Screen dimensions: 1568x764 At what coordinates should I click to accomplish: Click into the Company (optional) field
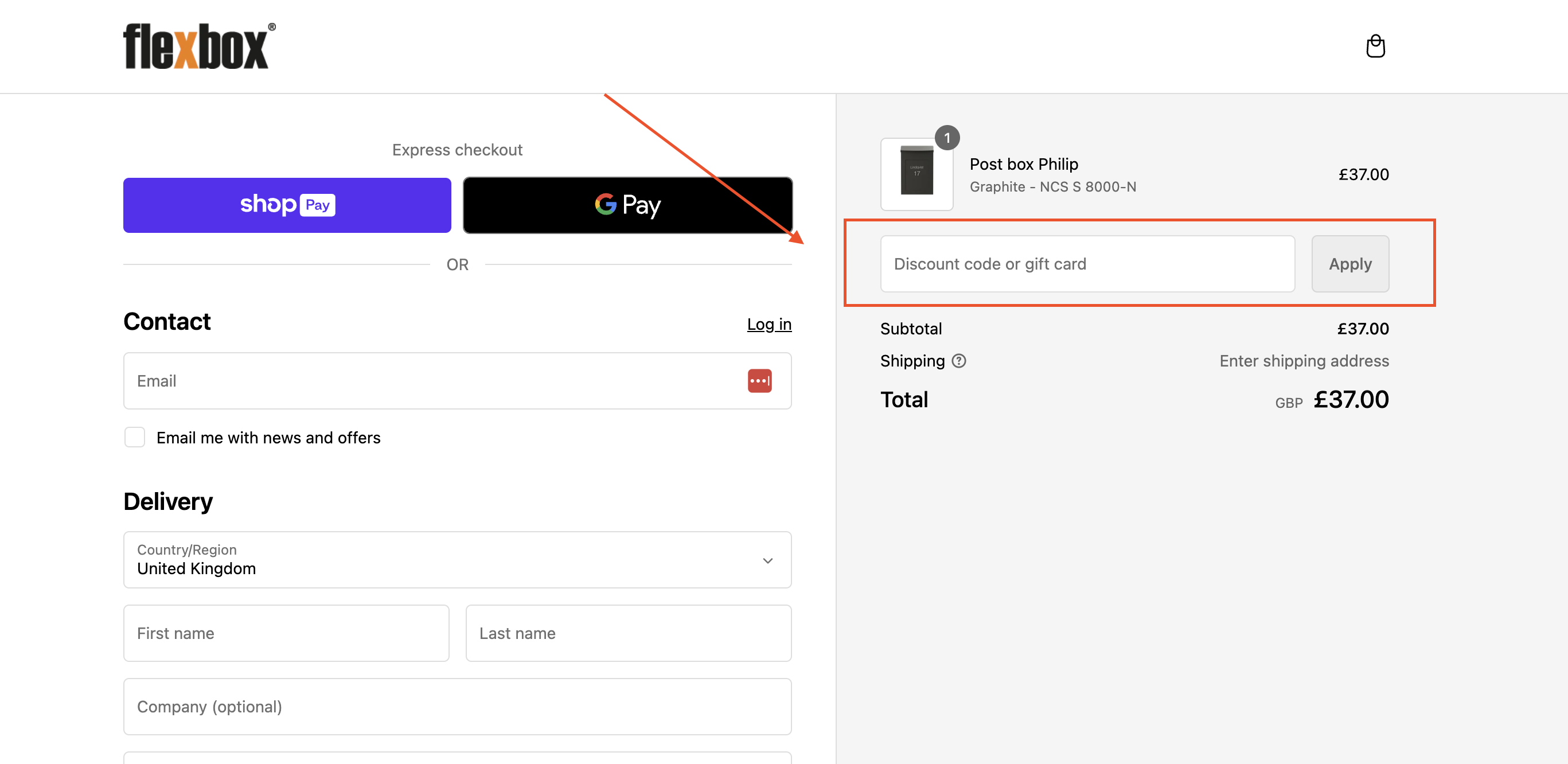tap(457, 706)
